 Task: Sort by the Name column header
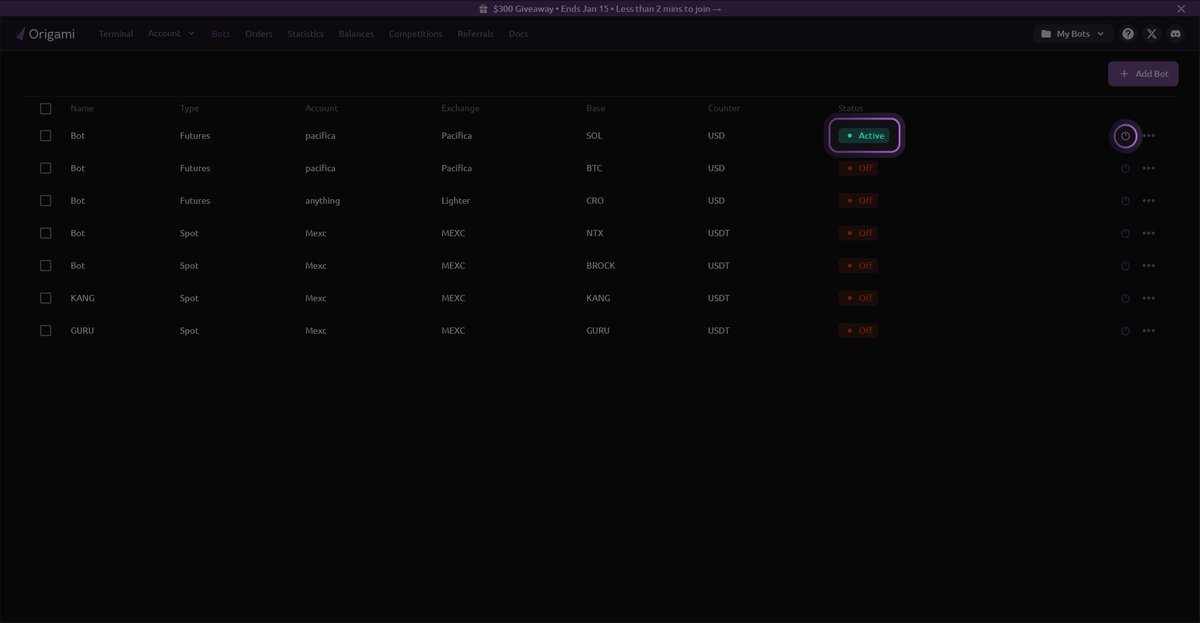click(x=82, y=108)
